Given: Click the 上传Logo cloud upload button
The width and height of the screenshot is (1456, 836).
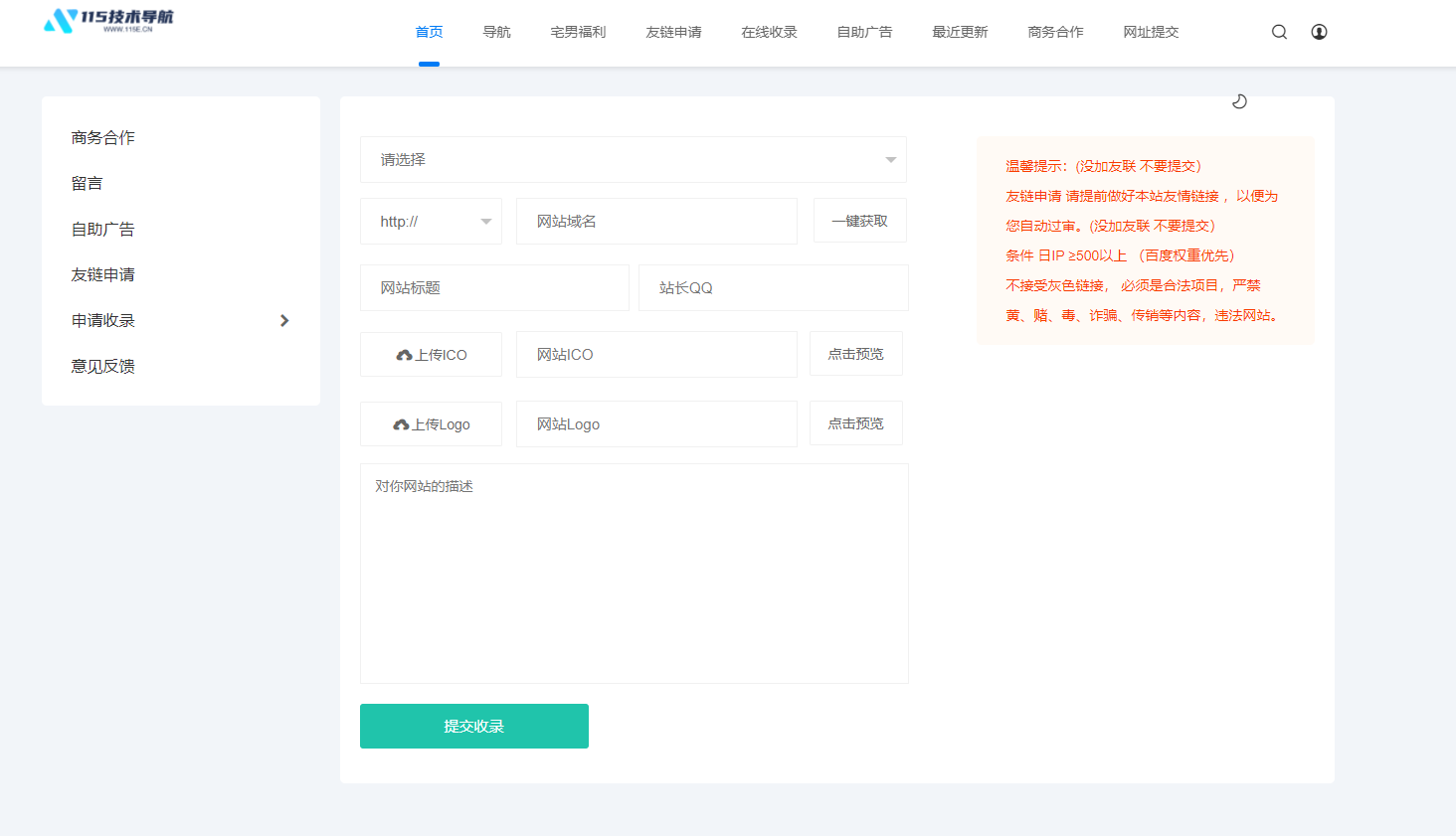Looking at the screenshot, I should tap(431, 424).
